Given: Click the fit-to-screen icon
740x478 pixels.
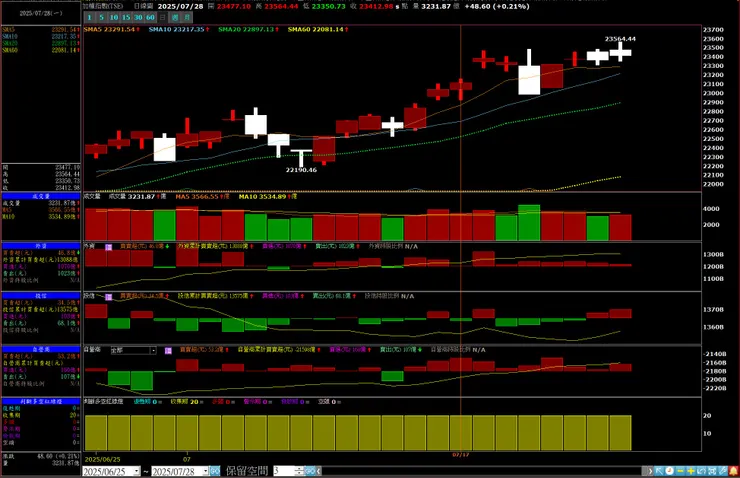Looking at the screenshot, I should coord(712,471).
